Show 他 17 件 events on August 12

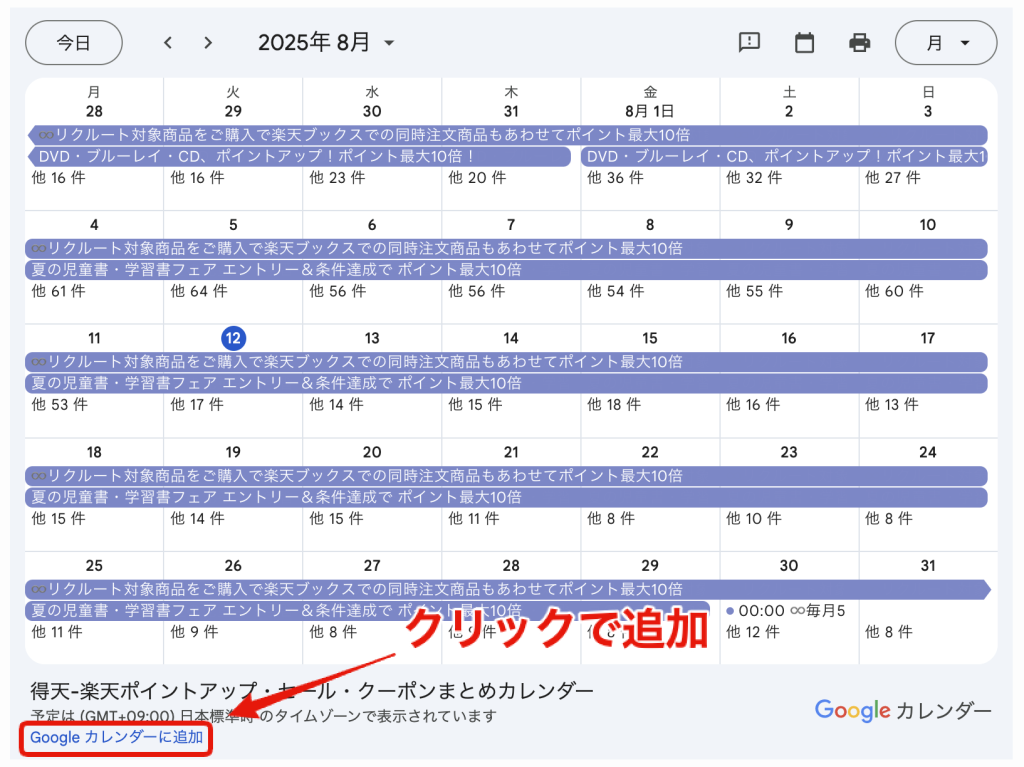click(197, 404)
